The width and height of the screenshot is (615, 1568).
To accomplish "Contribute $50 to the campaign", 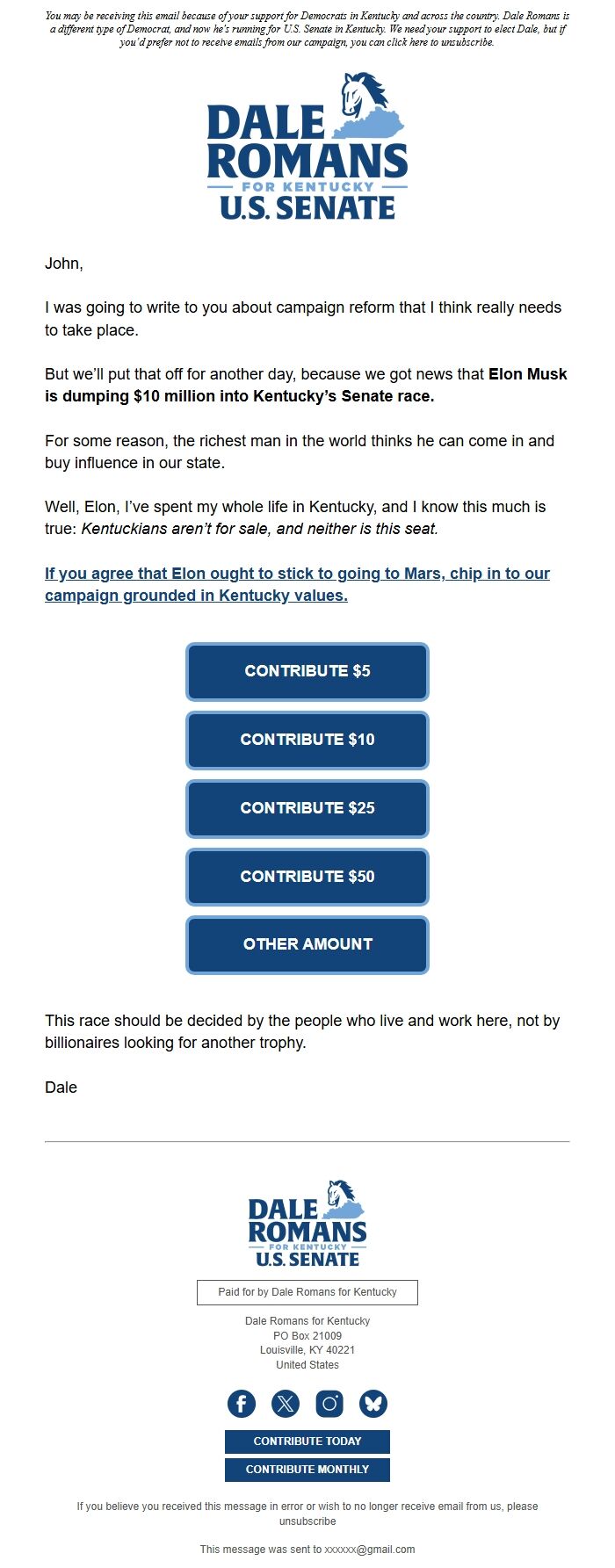I will [x=307, y=876].
